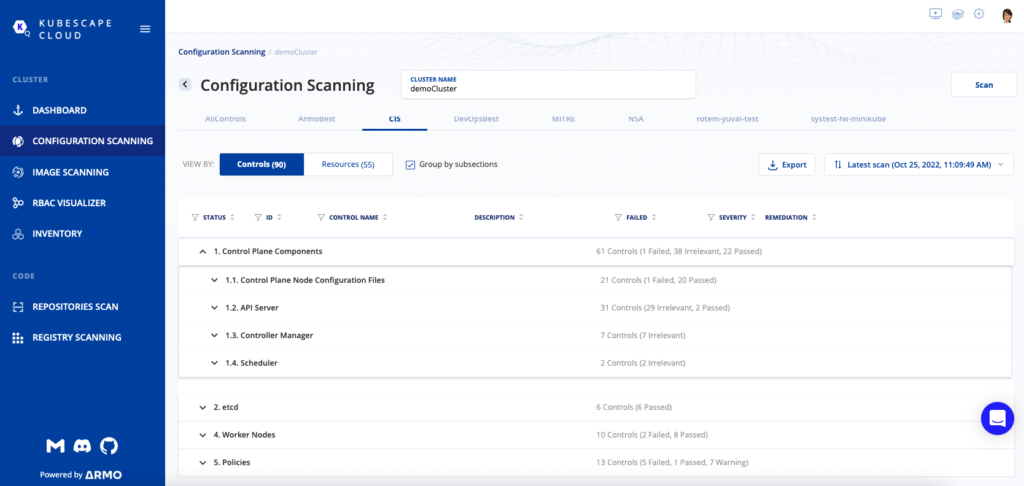This screenshot has width=1024, height=486.
Task: Click the Export button
Action: coord(787,165)
